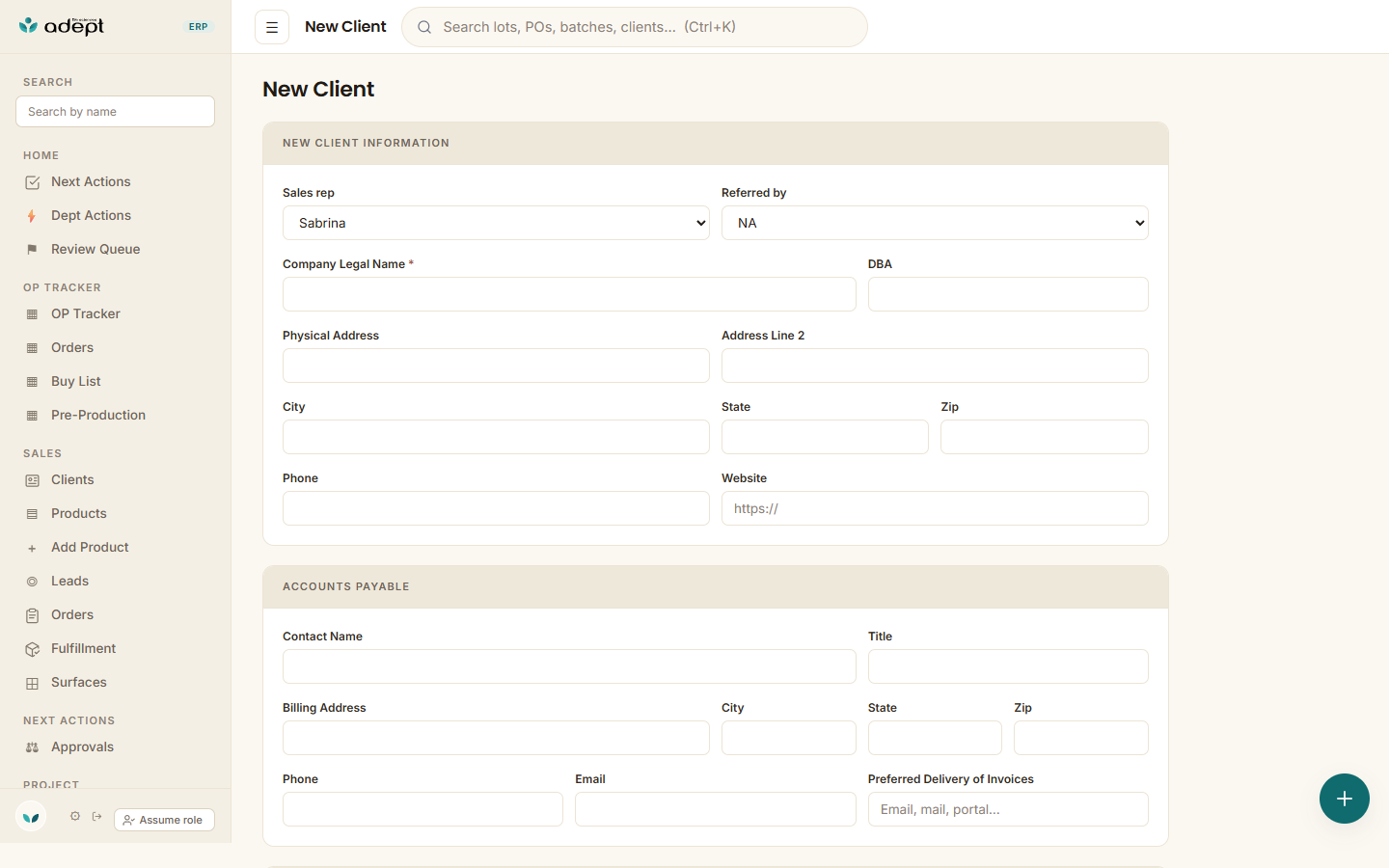Click the Dept Actions lightning icon
The image size is (1389, 868).
click(x=32, y=216)
